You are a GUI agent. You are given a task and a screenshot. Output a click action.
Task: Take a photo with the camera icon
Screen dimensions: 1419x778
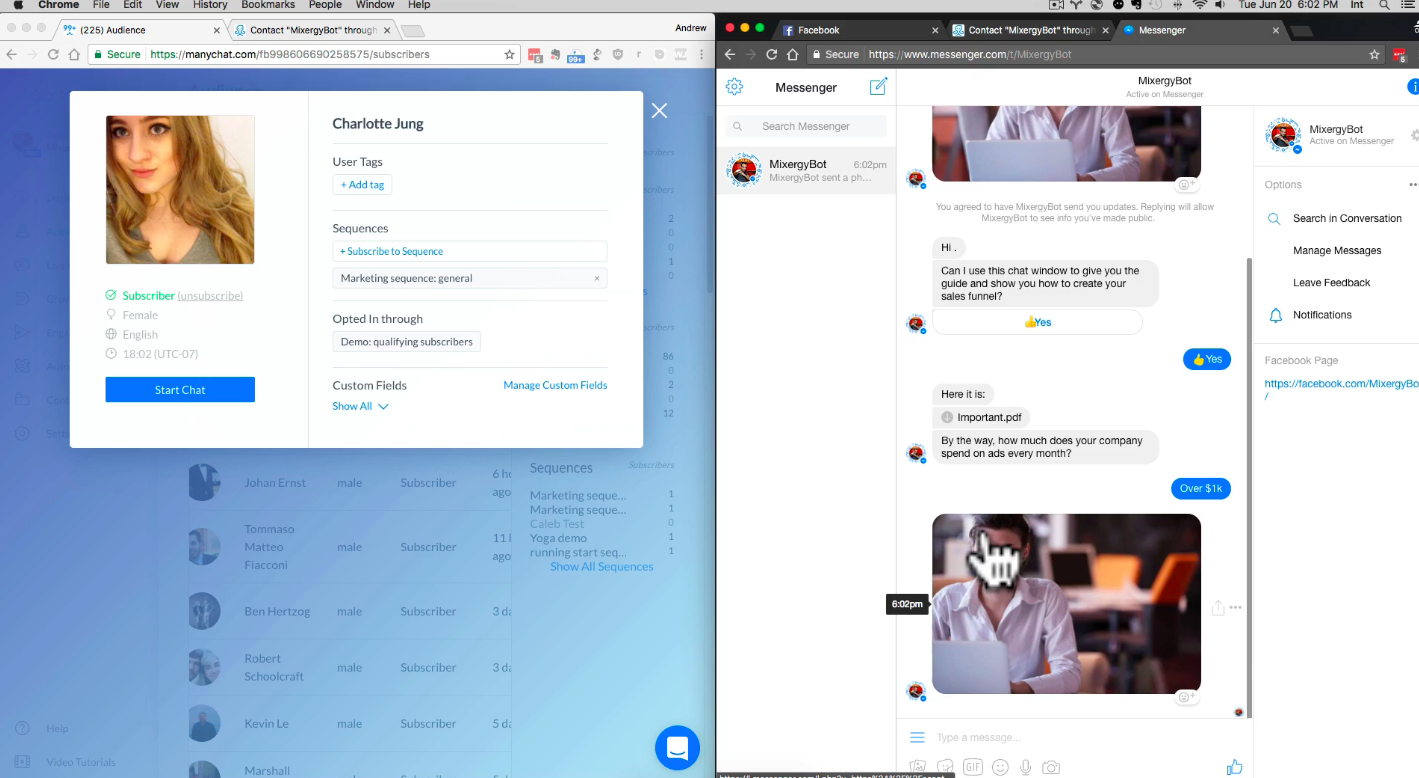[x=1051, y=767]
